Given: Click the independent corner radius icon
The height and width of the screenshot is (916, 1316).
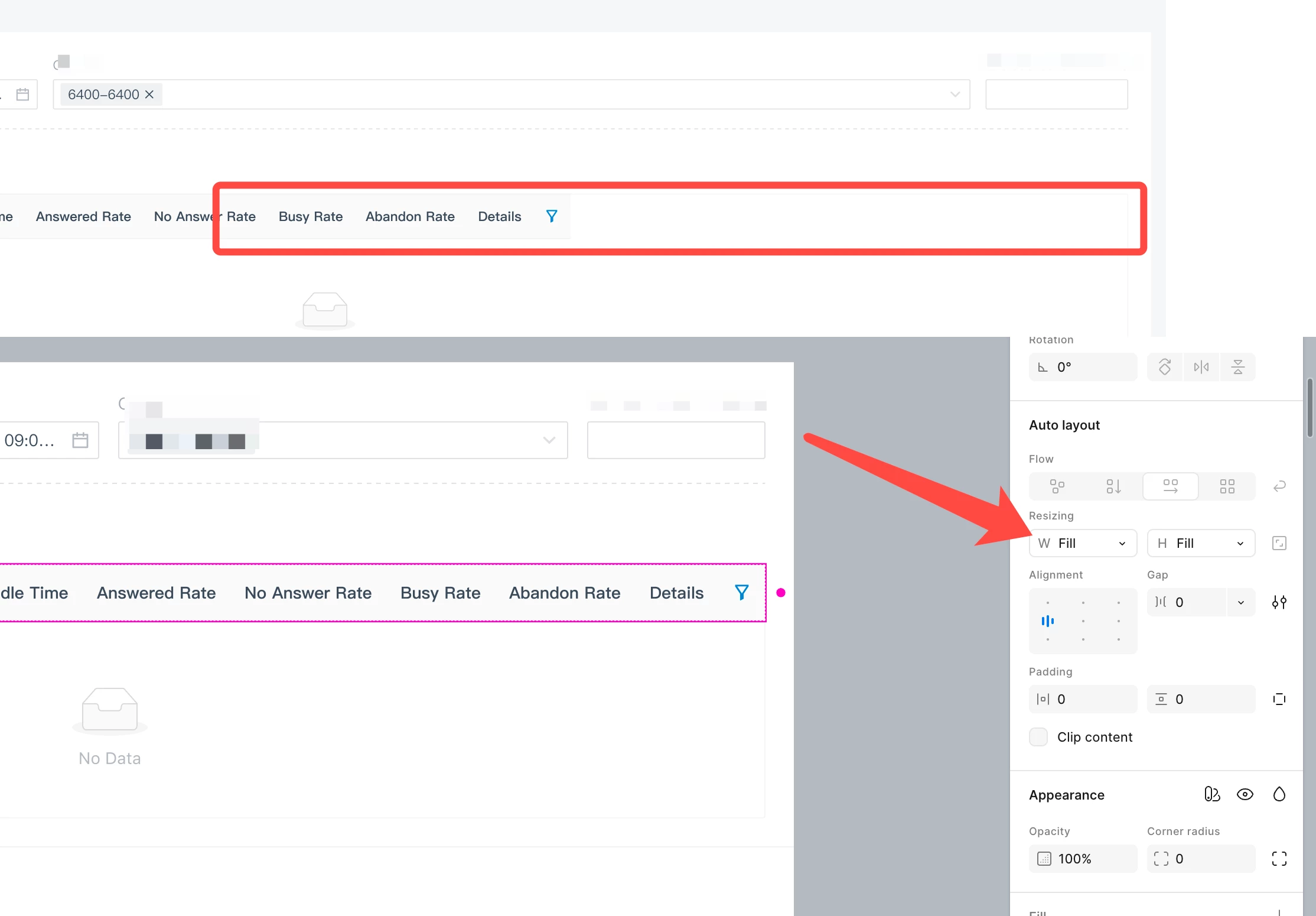Looking at the screenshot, I should (x=1279, y=859).
